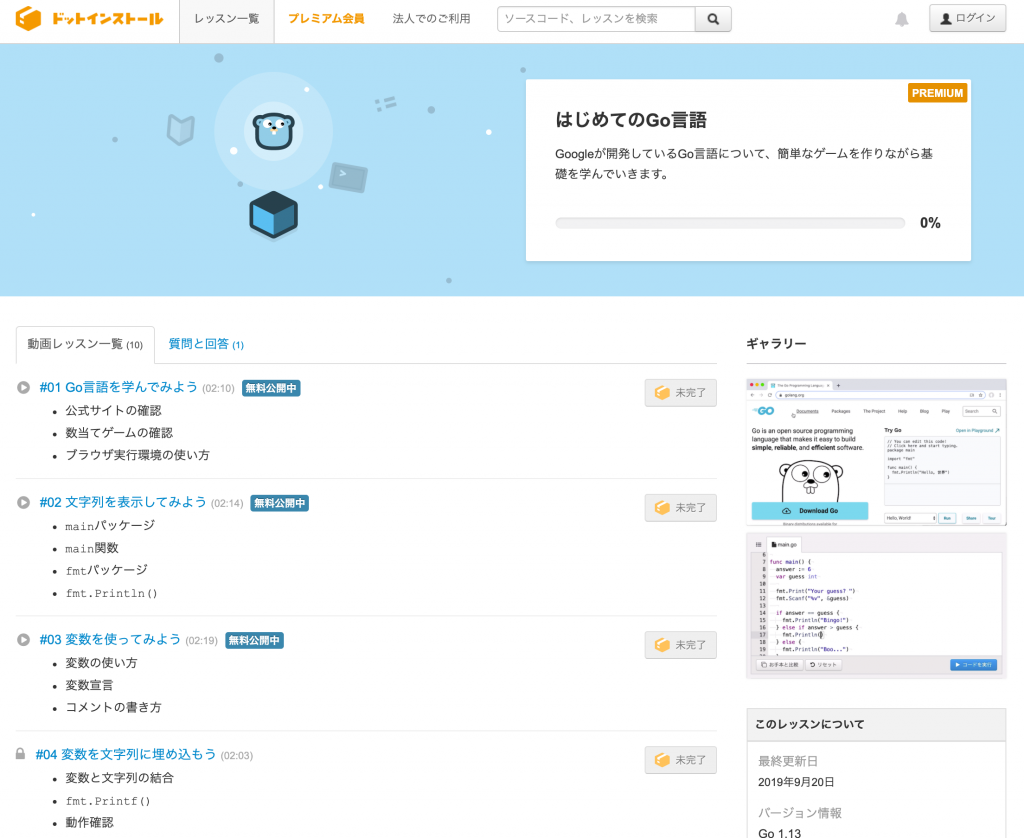
Task: Mark lesson #01 未完了 as complete
Action: [x=680, y=393]
